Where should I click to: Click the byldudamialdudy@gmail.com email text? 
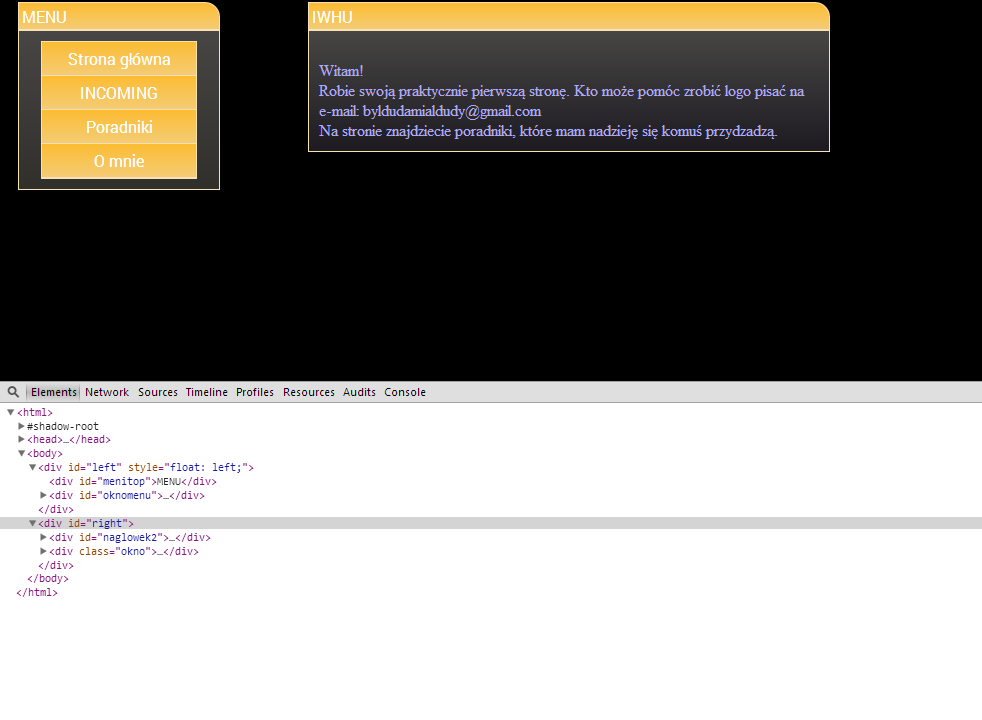click(452, 111)
